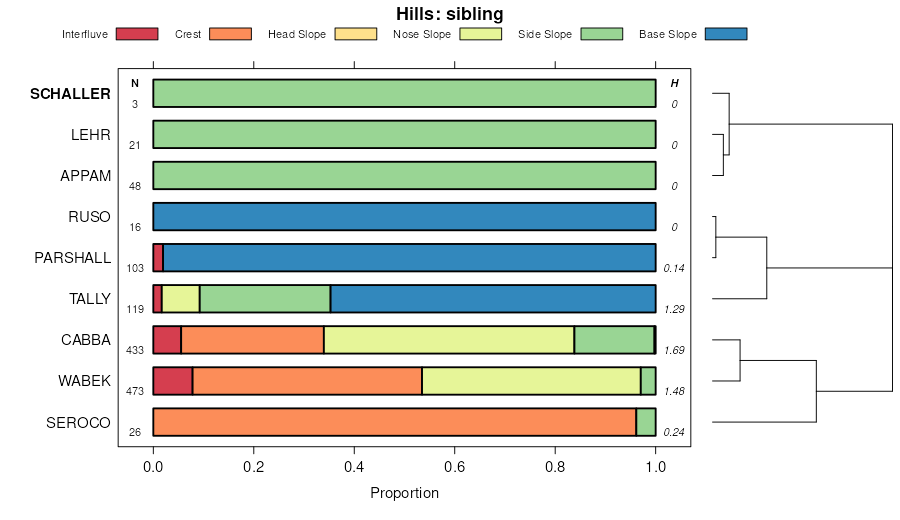900x520 pixels.
Task: Click the red Interfluve segment of WABEK
Action: tap(172, 381)
